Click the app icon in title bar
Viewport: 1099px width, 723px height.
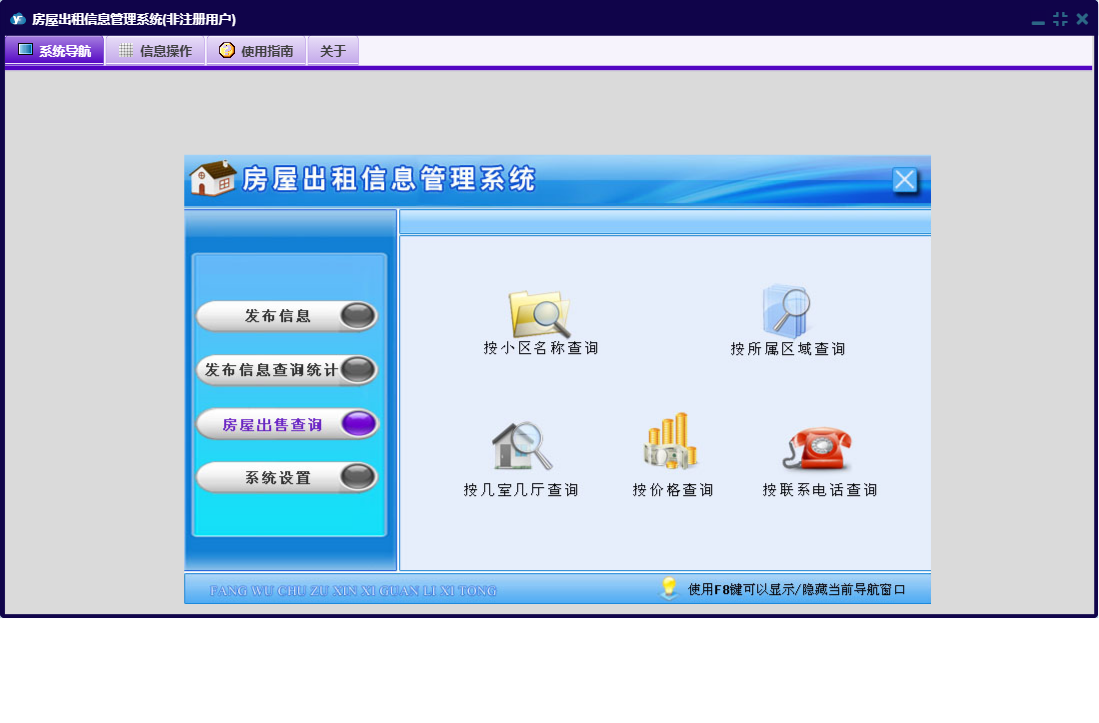pyautogui.click(x=18, y=19)
